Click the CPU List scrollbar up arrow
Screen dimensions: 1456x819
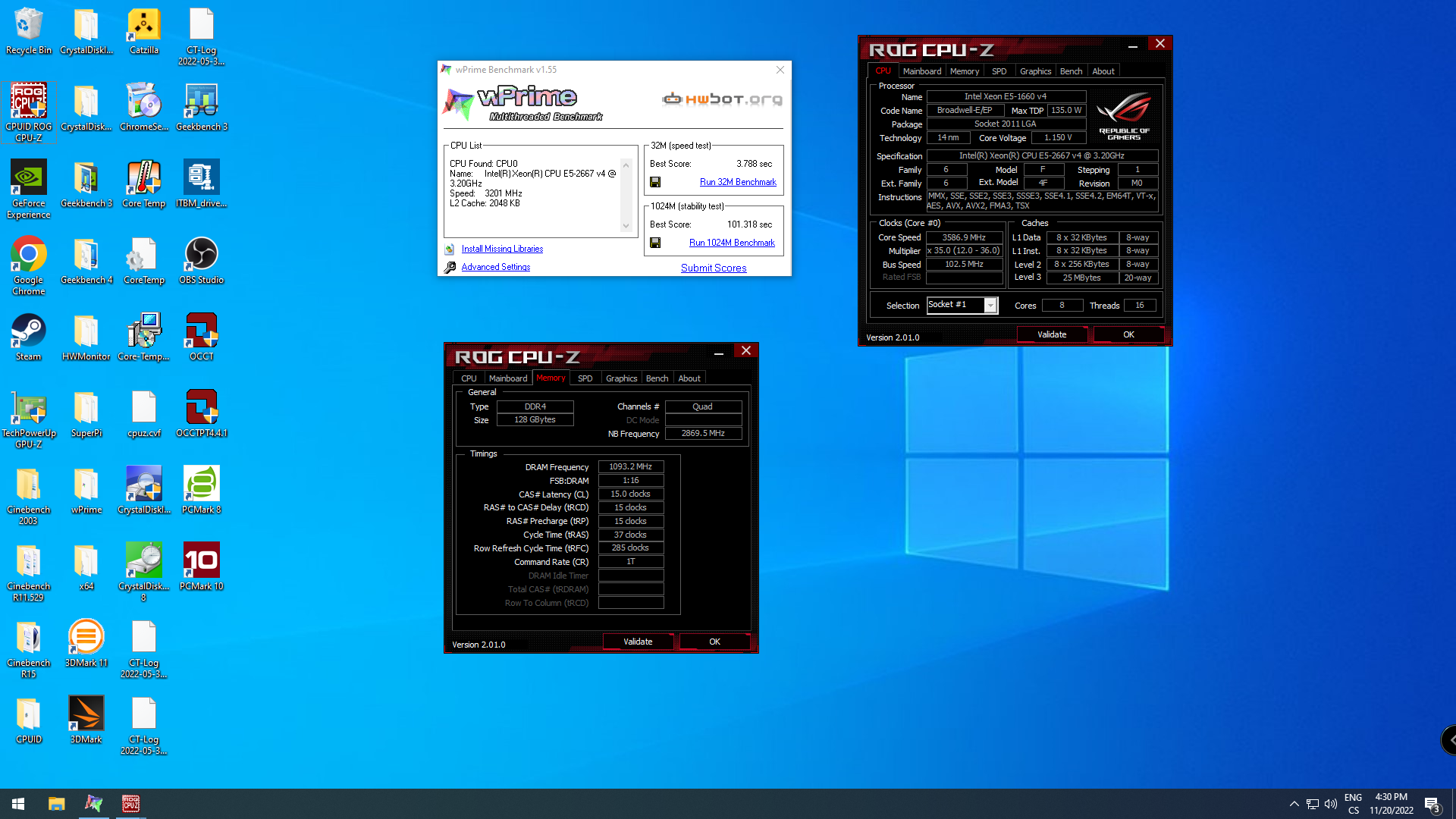626,165
